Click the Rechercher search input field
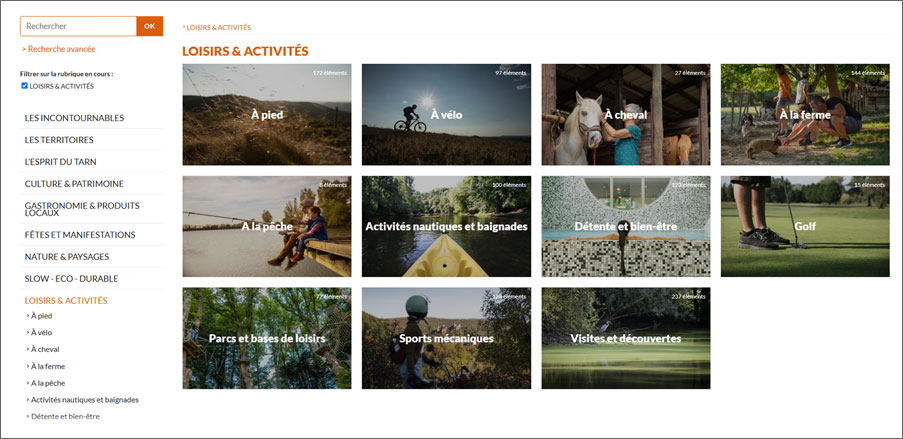The height and width of the screenshot is (439, 903). point(78,26)
